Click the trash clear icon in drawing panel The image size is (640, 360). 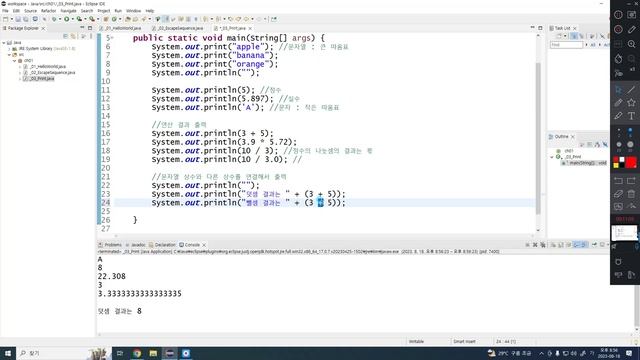(631, 194)
